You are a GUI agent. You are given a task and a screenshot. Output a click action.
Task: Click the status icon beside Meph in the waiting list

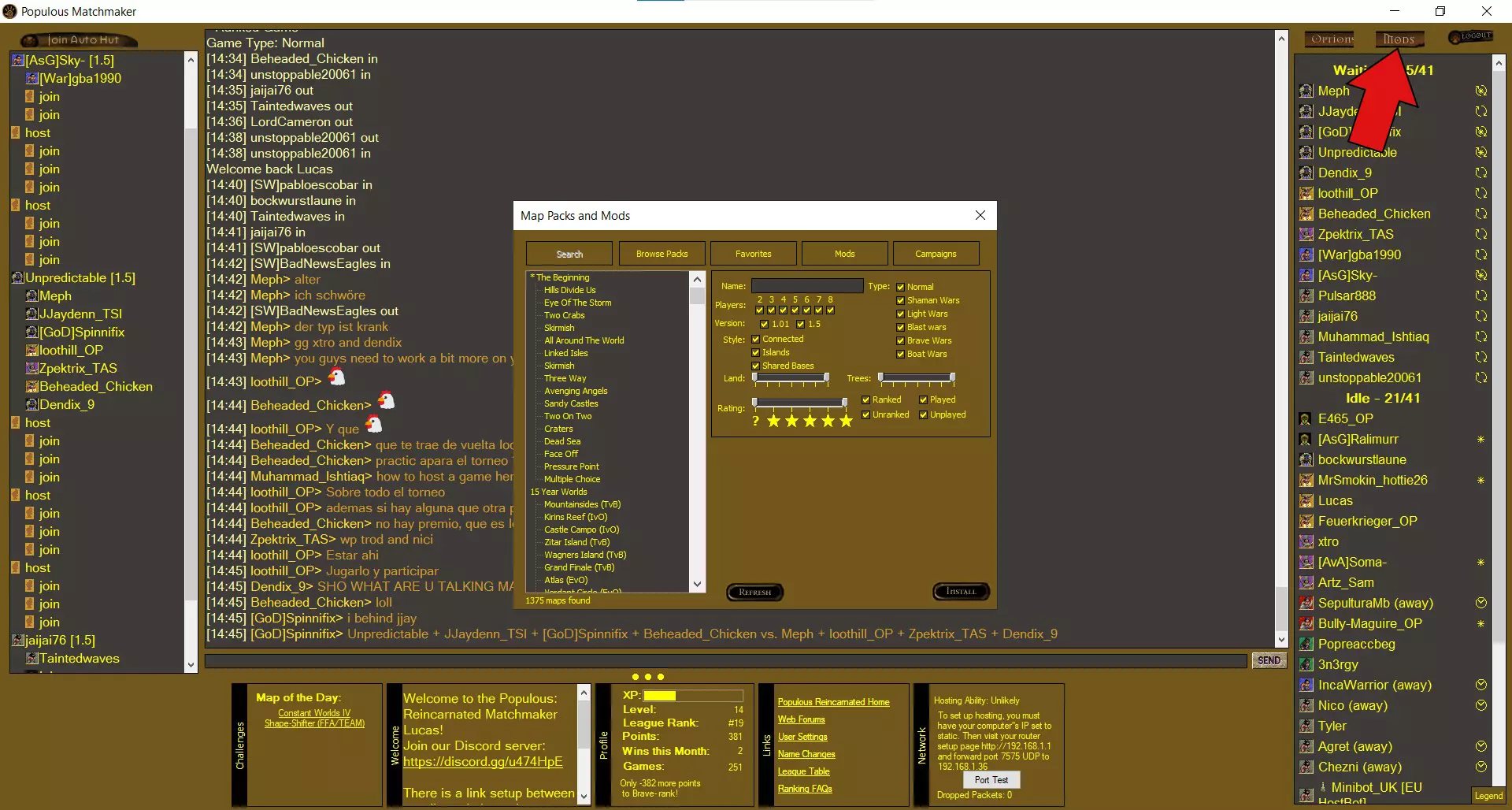1480,91
